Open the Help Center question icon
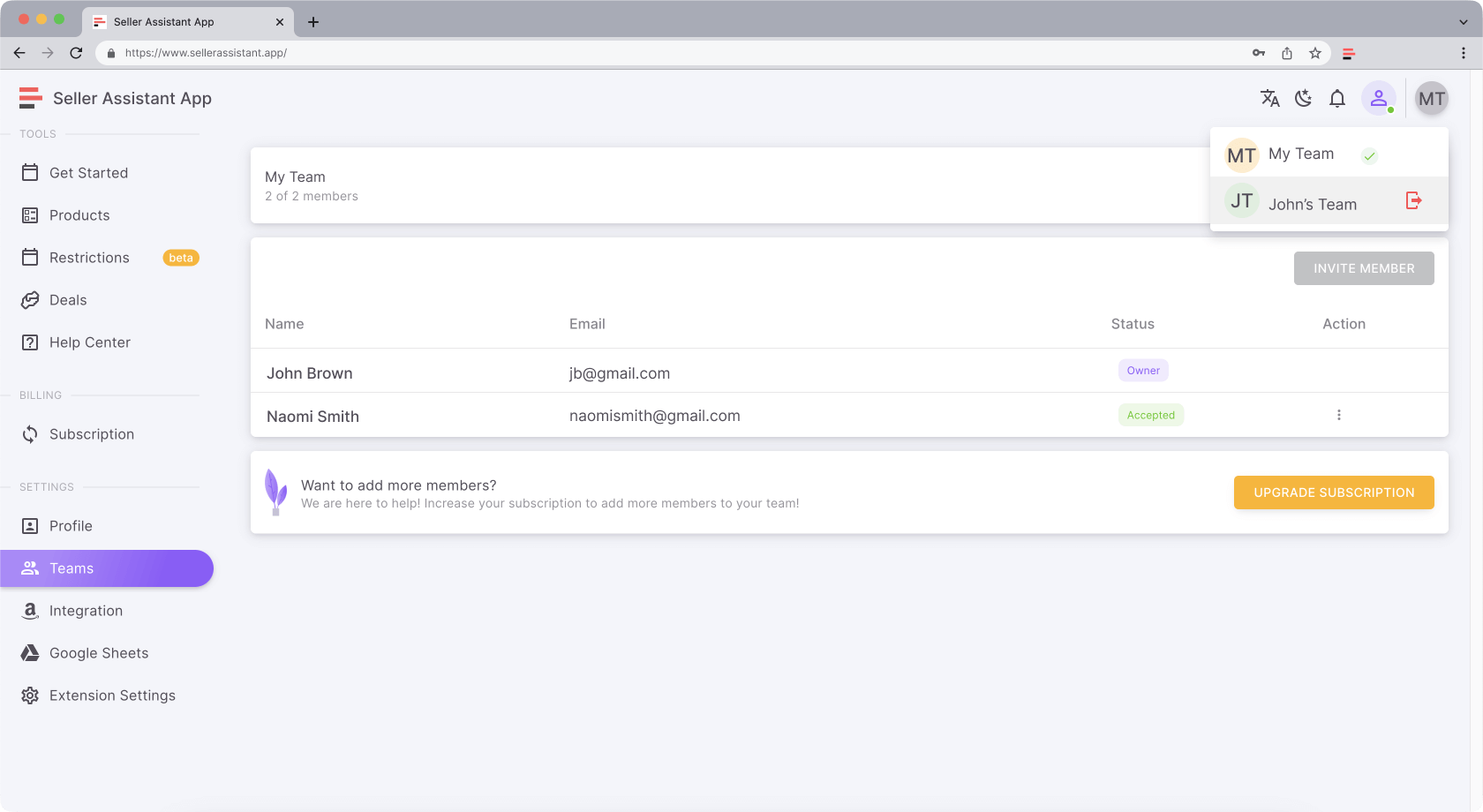The width and height of the screenshot is (1483, 812). [x=30, y=342]
